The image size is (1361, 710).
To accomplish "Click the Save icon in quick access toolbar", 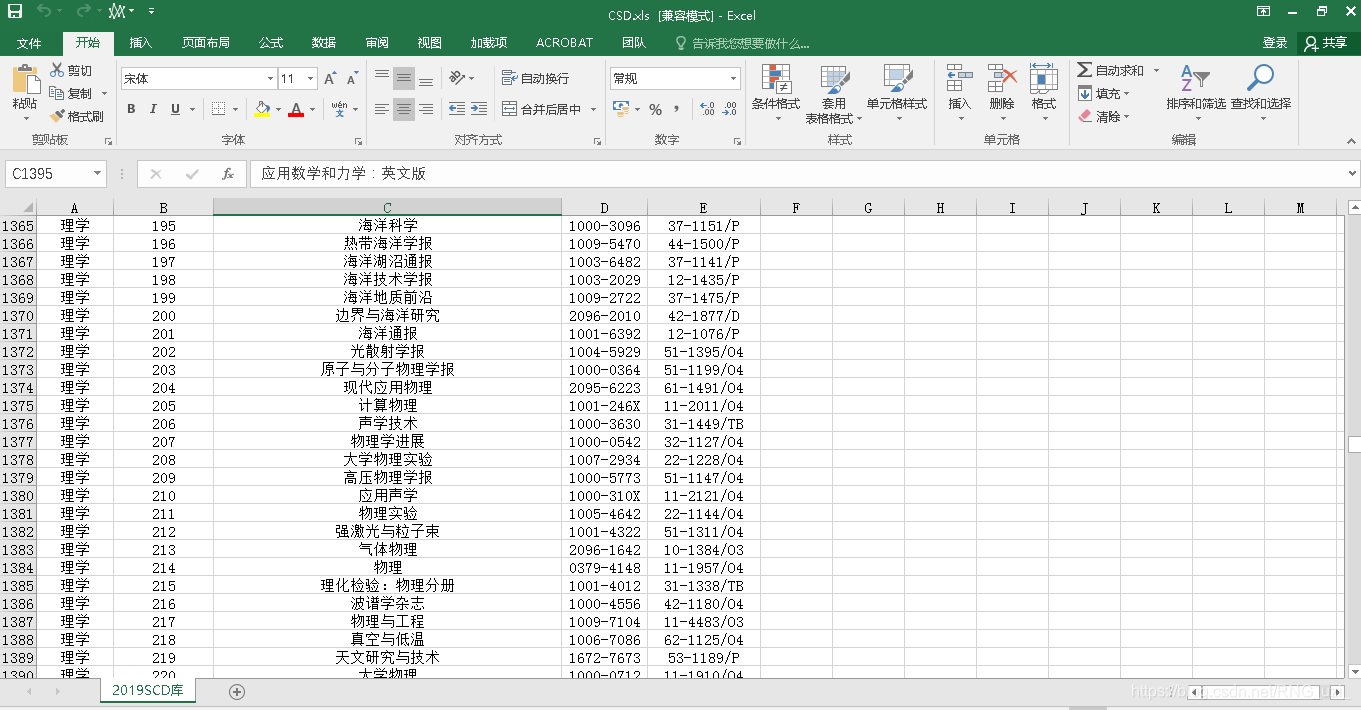I will (15, 11).
